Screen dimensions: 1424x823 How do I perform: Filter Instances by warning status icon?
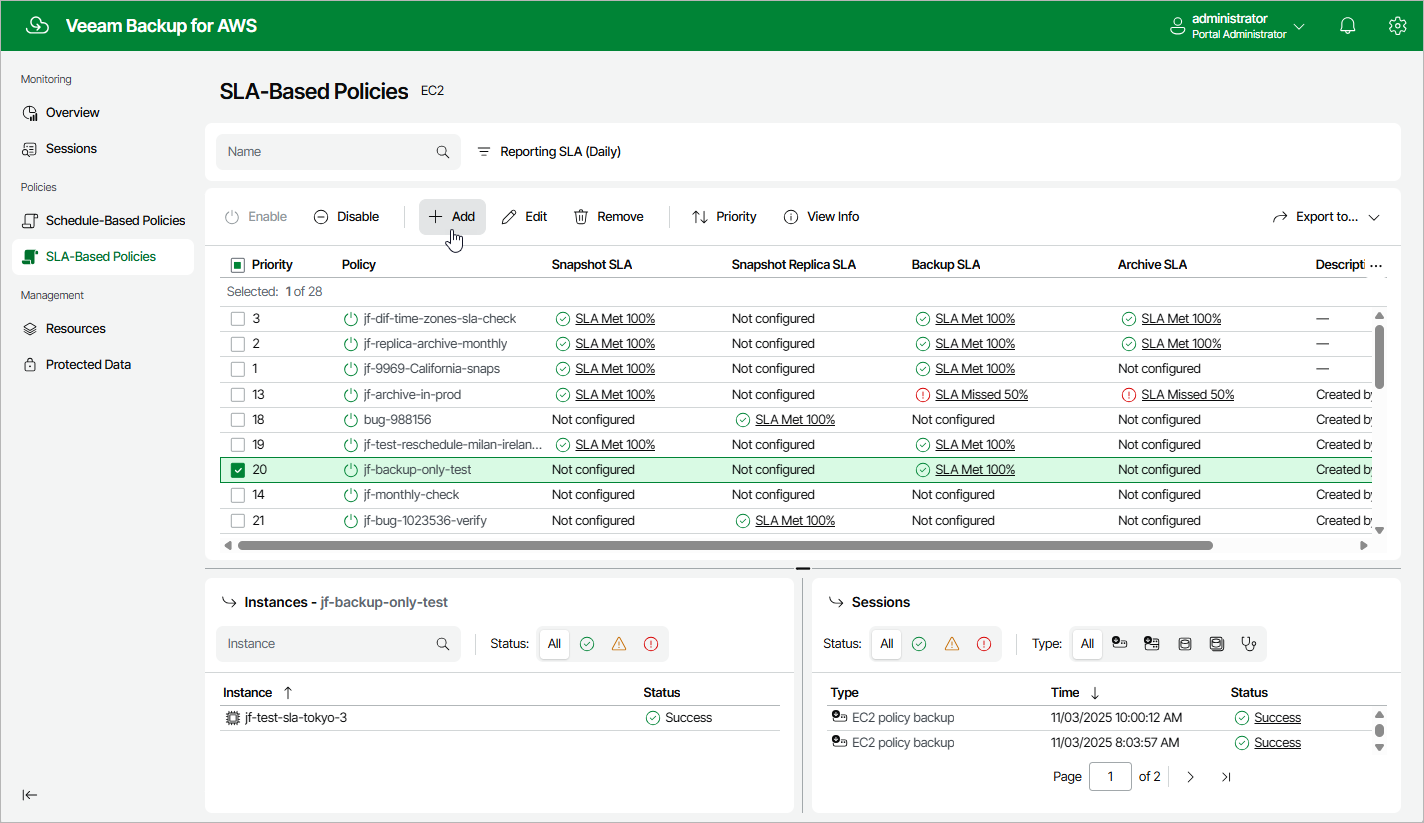619,644
